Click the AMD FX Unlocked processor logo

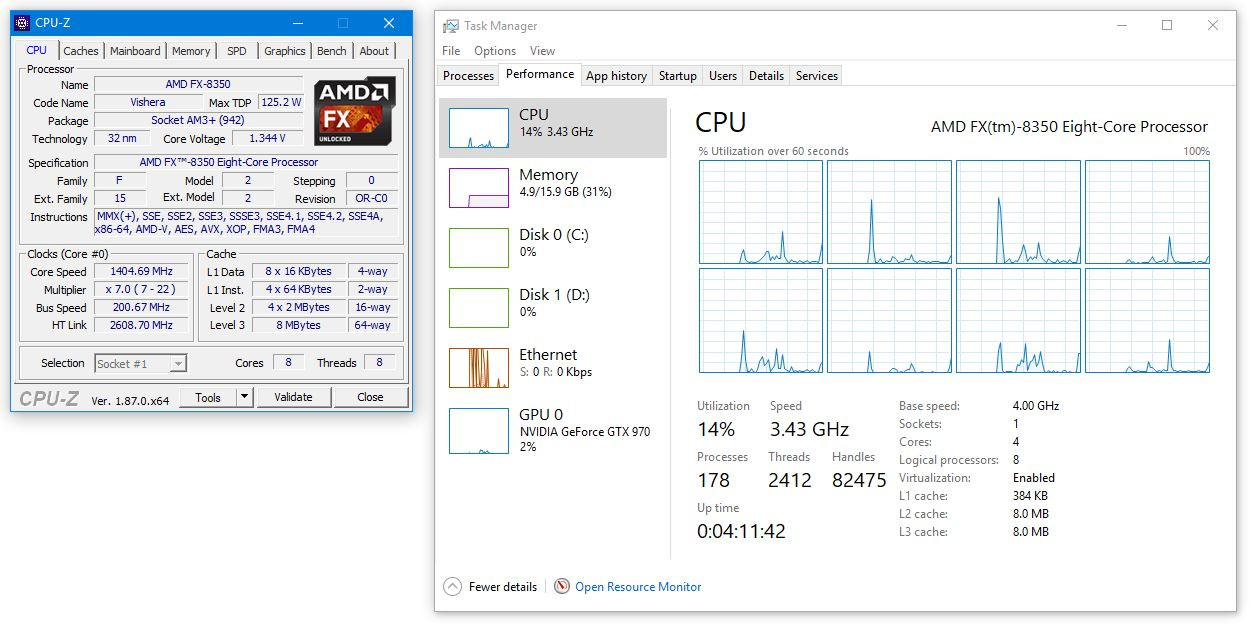[354, 111]
